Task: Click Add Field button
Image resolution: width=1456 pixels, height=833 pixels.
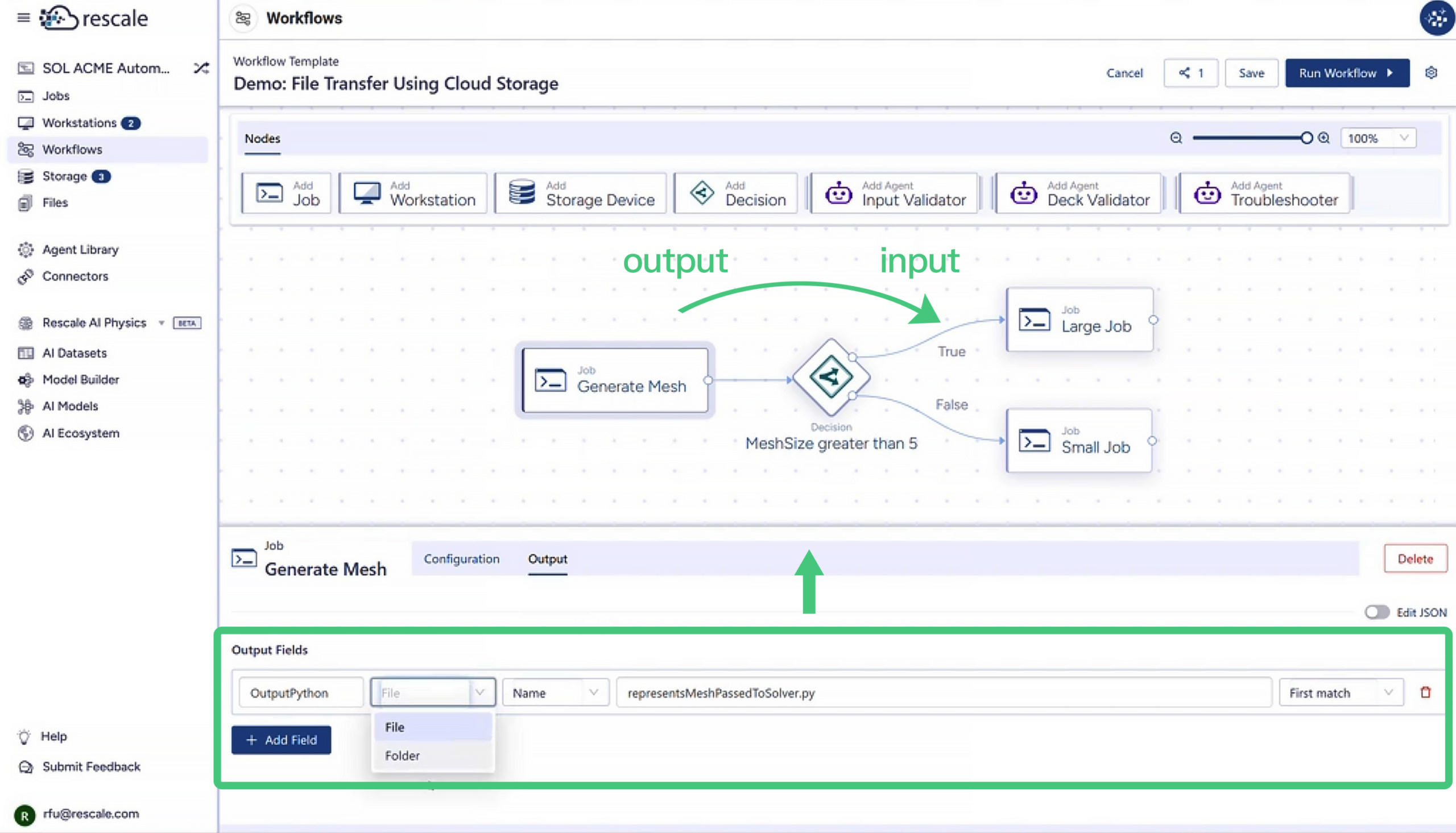Action: (281, 740)
